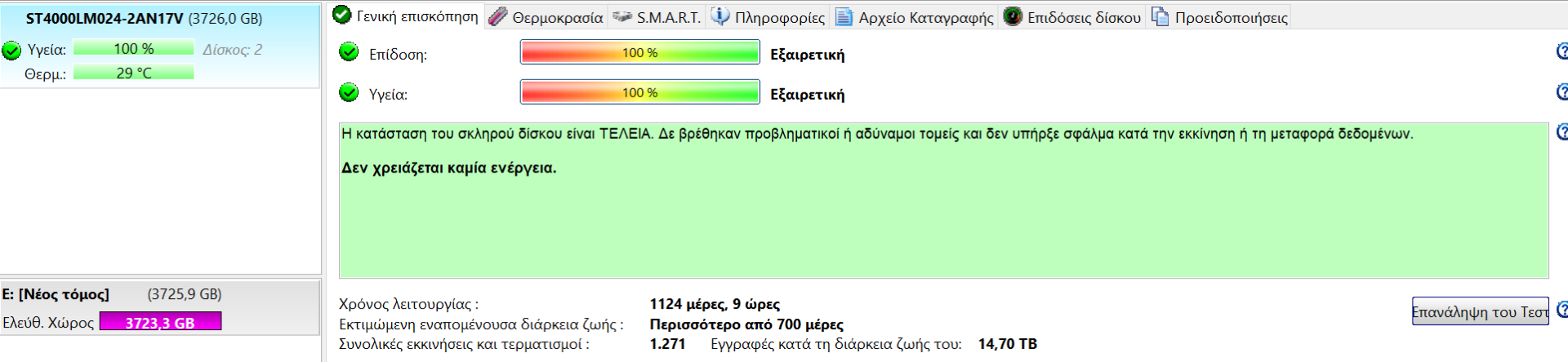Click the help icon beside the Επανάληψη του Τεστ button
1568x362 pixels.
(1561, 310)
